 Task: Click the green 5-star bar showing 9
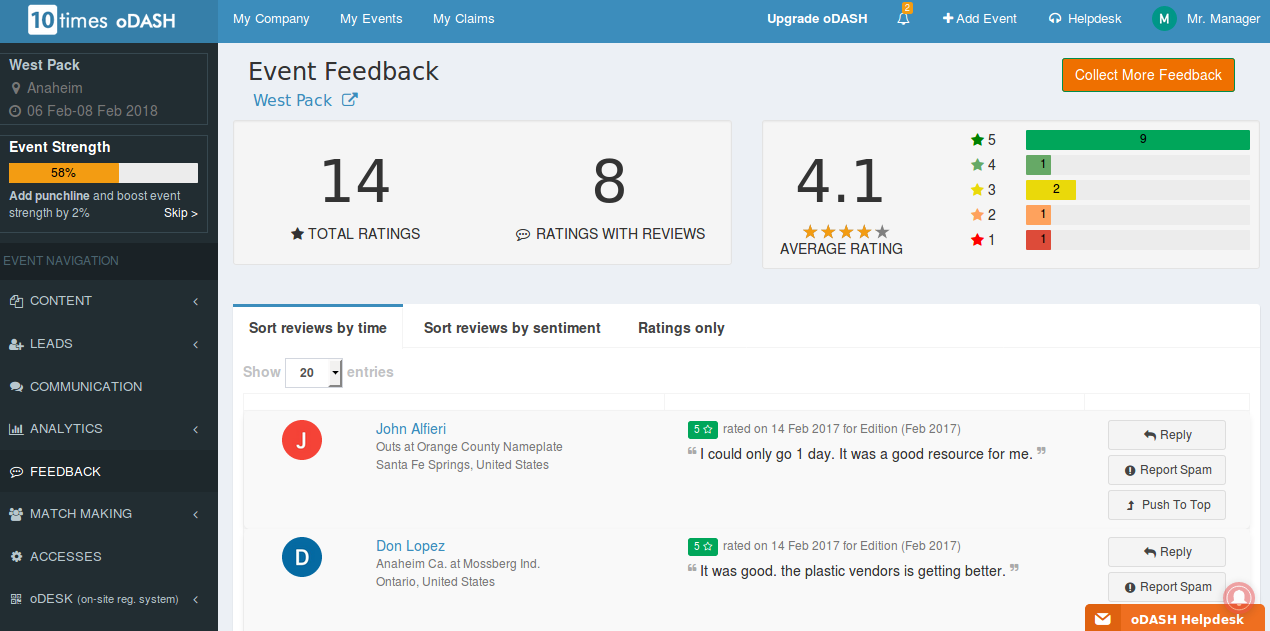point(1138,140)
